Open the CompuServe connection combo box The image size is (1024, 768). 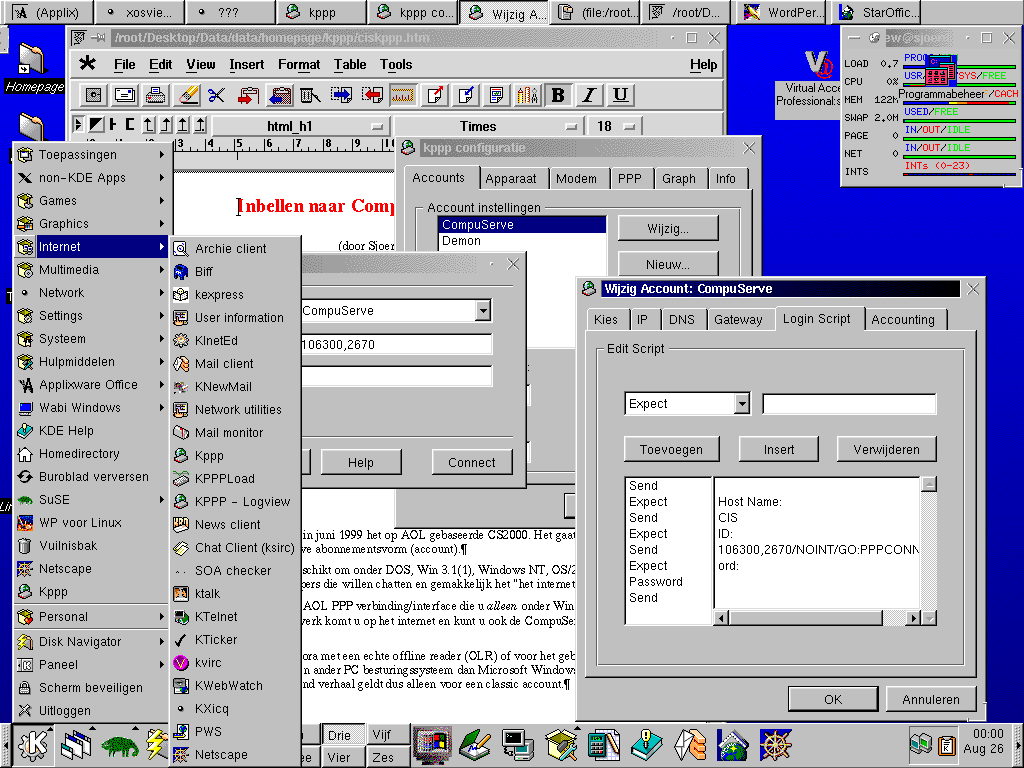(x=483, y=311)
